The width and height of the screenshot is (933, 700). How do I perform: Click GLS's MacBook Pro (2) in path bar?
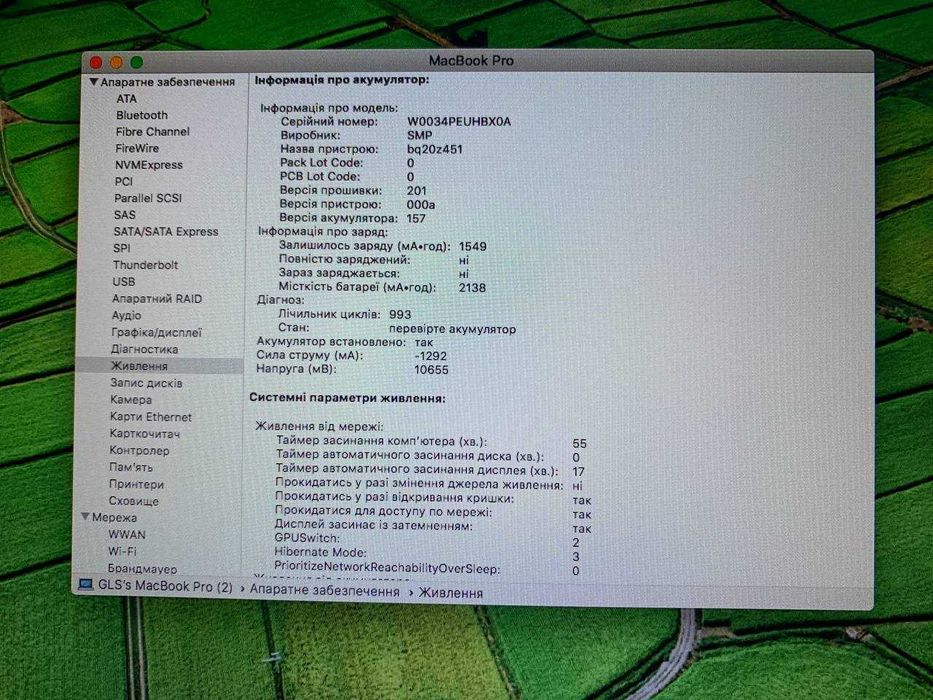(165, 586)
